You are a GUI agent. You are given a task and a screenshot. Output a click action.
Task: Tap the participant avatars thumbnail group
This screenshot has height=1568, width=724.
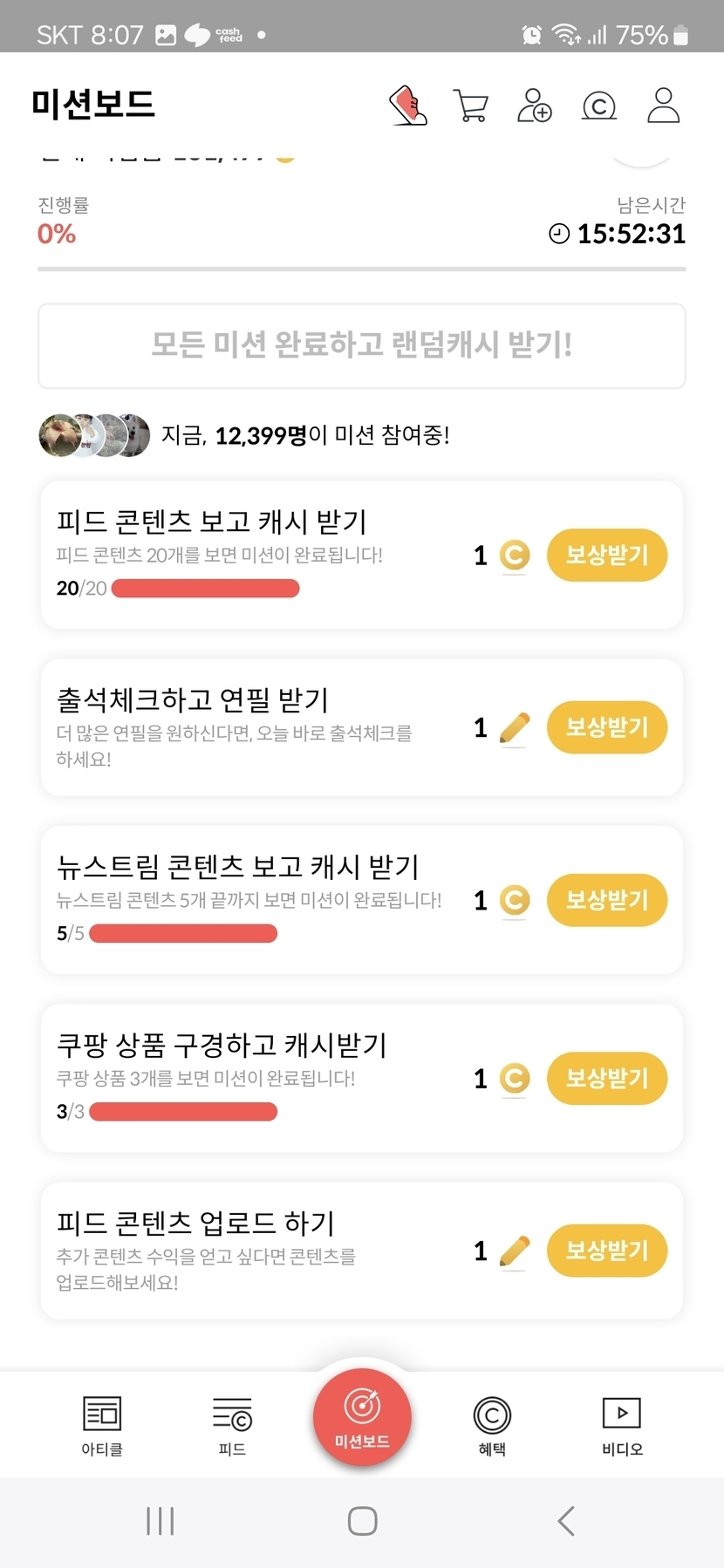tap(94, 435)
